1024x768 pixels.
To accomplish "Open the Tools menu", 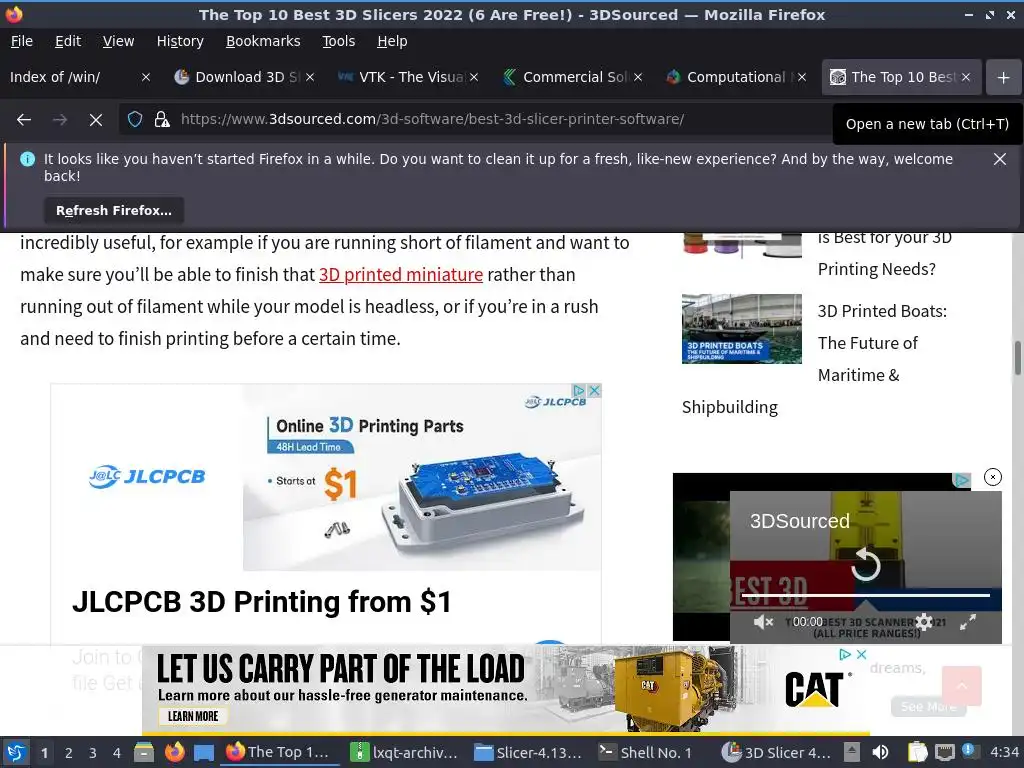I will point(338,41).
